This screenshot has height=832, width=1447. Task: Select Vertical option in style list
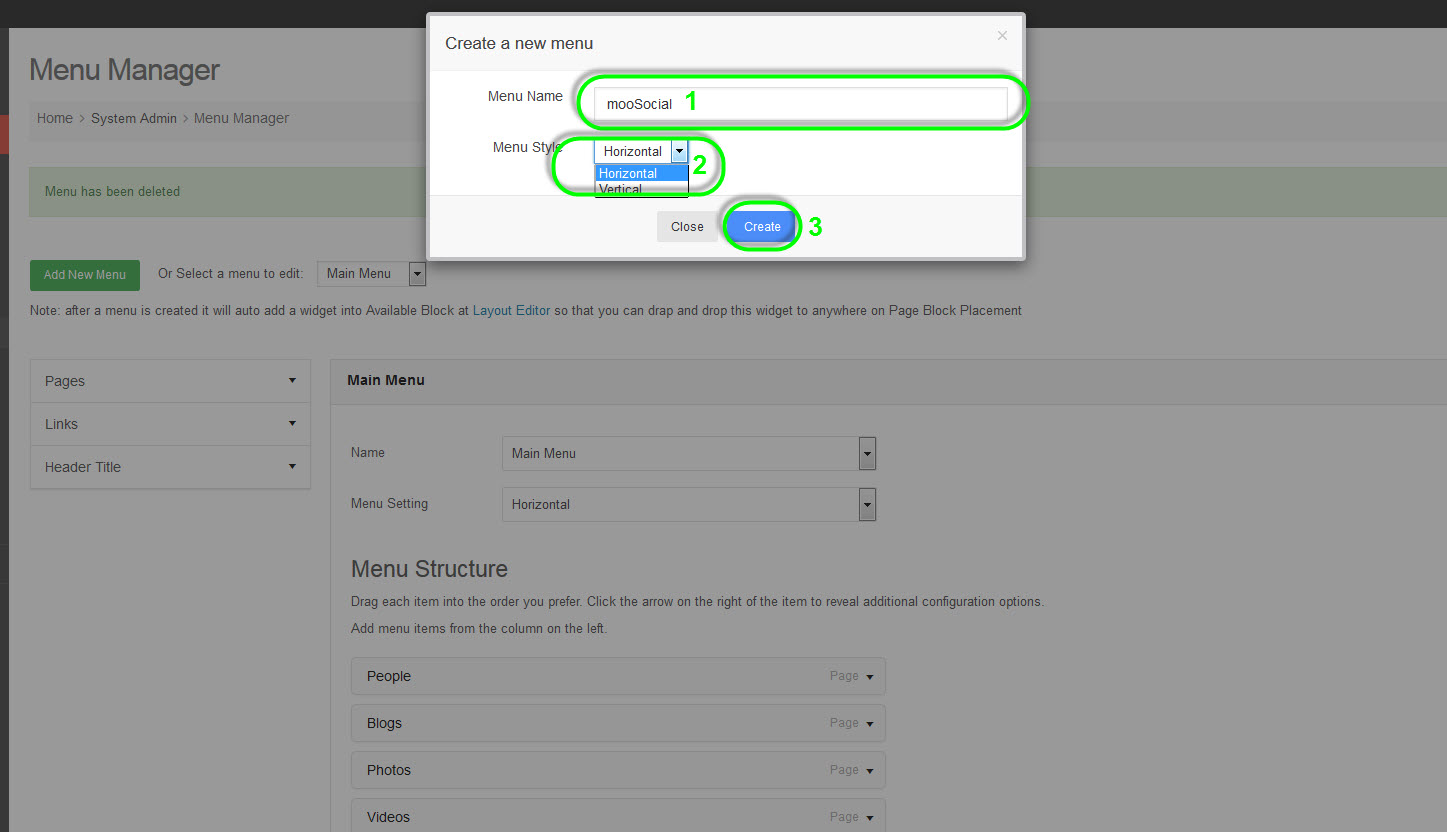click(x=640, y=189)
